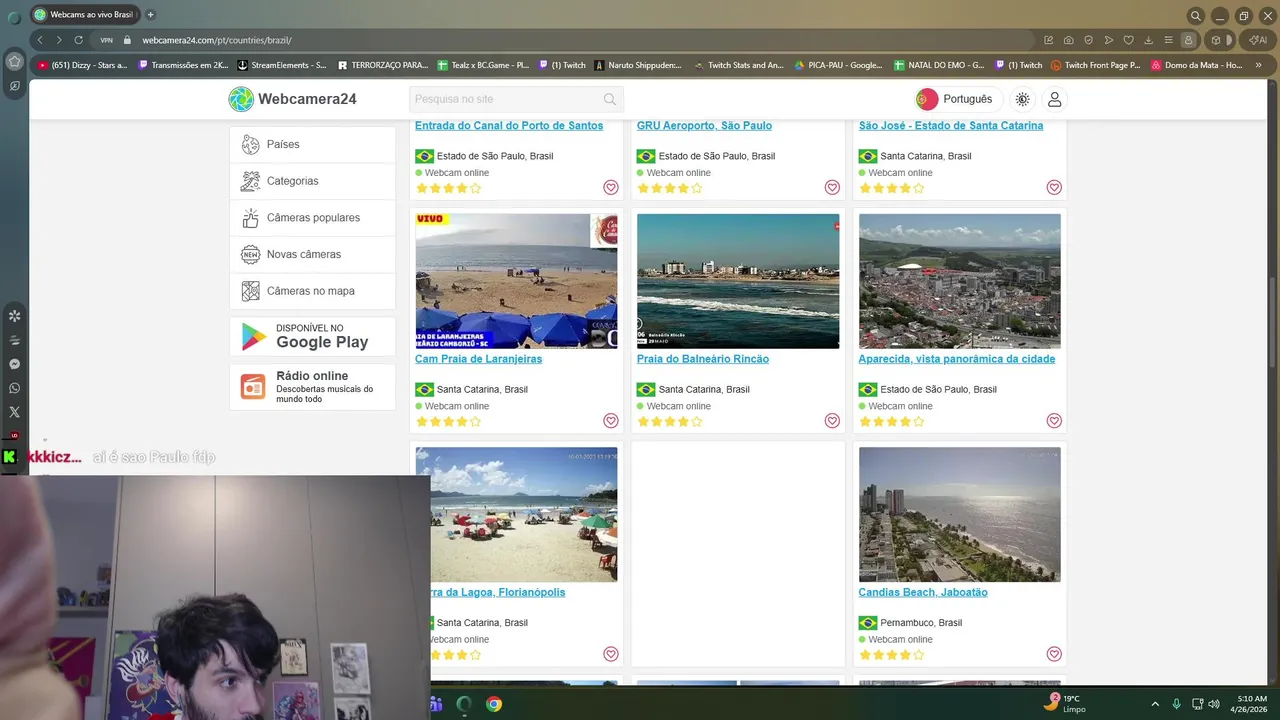Viewport: 1280px width, 720px height.
Task: Click the taskbar volume speaker icon
Action: tap(1214, 704)
